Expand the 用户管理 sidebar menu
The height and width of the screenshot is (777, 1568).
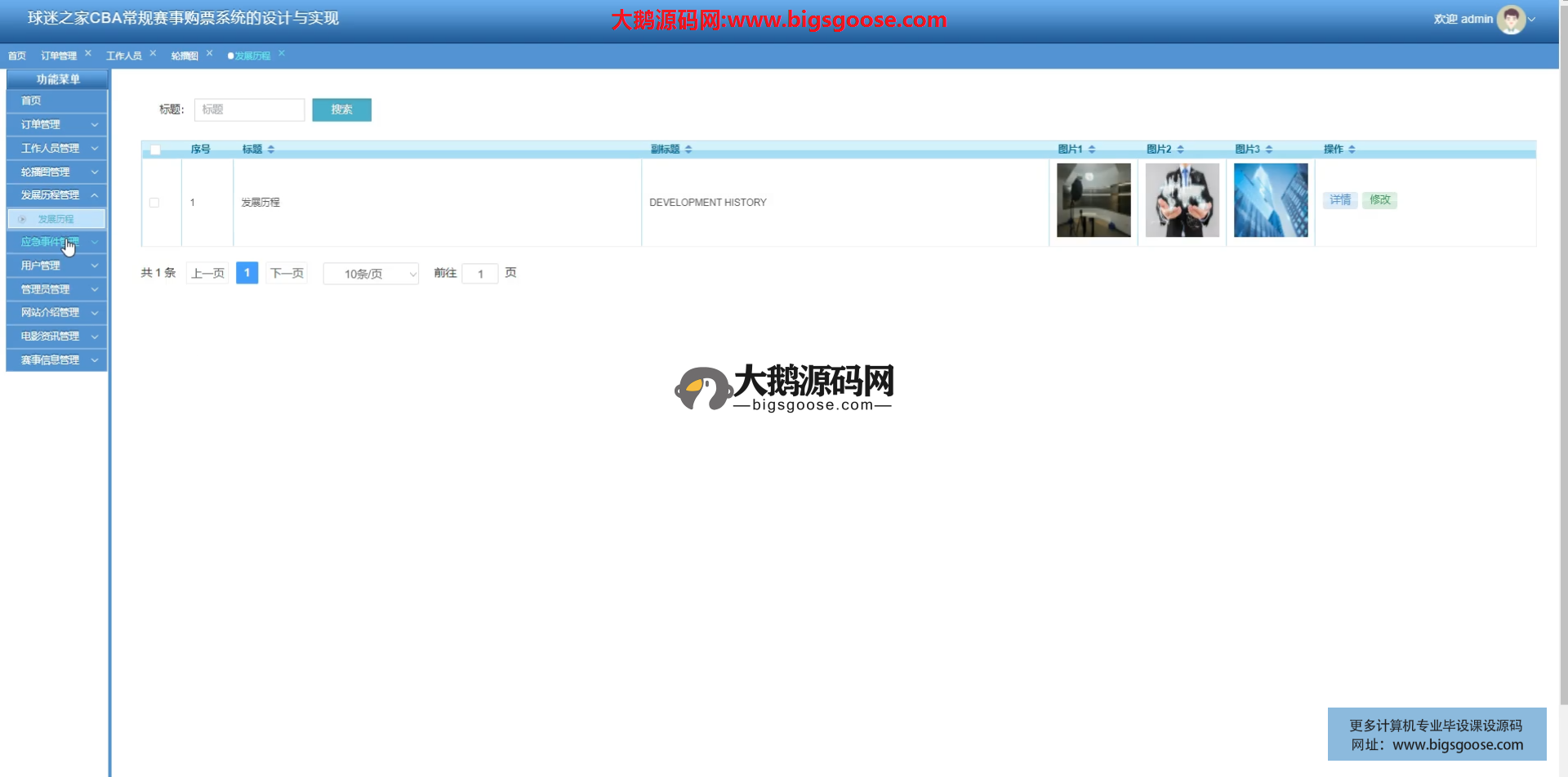(56, 266)
